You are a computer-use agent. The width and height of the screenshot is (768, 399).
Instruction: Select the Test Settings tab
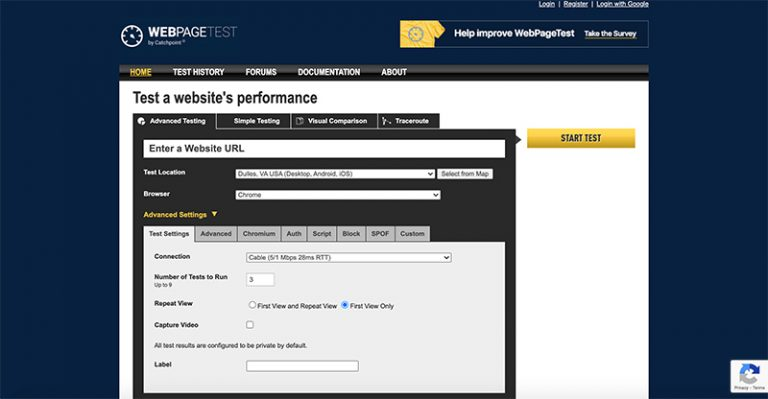pos(169,234)
